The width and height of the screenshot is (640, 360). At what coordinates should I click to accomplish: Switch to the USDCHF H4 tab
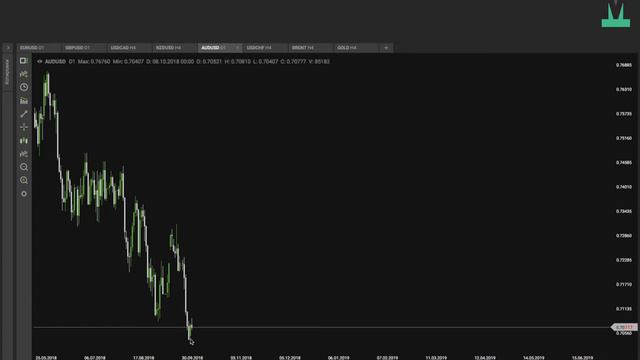265,48
